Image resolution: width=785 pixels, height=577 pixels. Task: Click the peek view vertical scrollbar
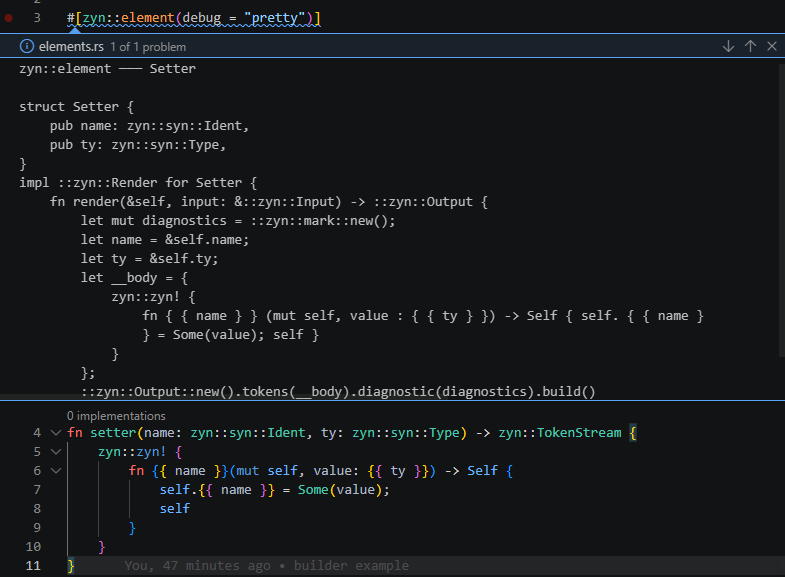click(781, 210)
